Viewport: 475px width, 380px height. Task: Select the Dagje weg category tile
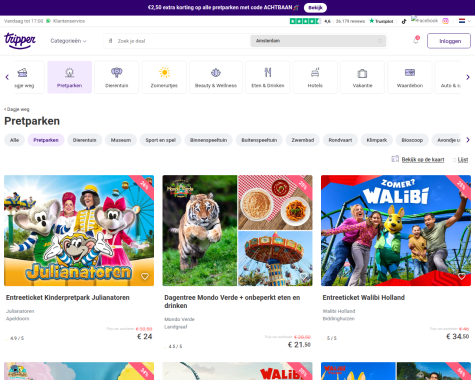pos(29,77)
